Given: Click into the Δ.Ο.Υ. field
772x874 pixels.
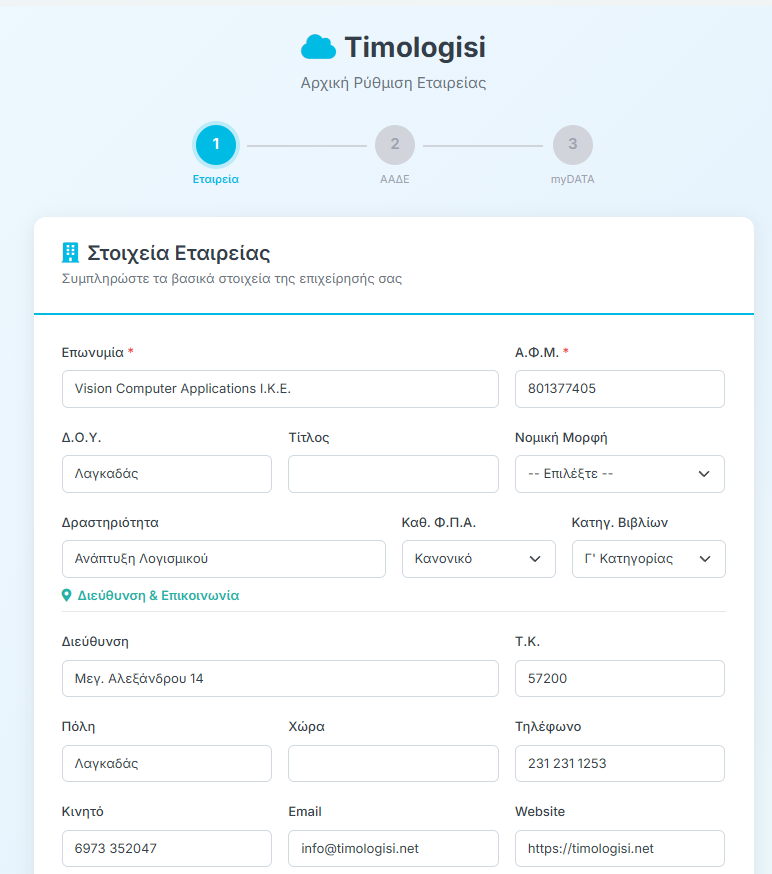Looking at the screenshot, I should tap(166, 474).
